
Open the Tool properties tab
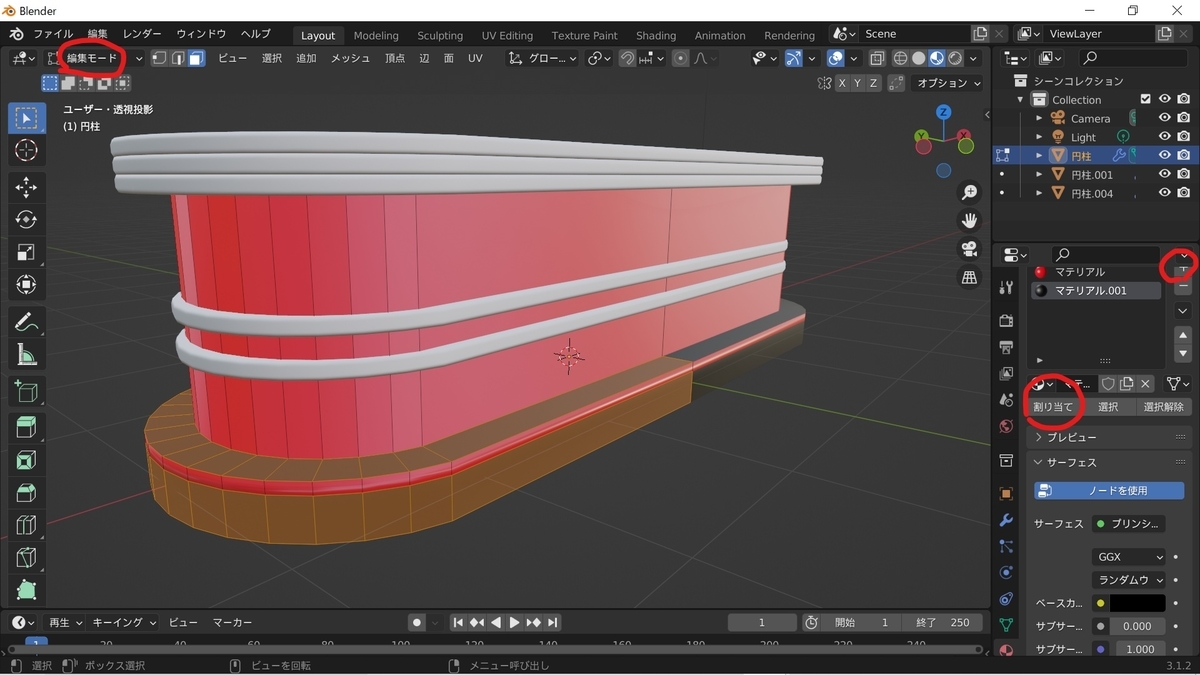1006,288
